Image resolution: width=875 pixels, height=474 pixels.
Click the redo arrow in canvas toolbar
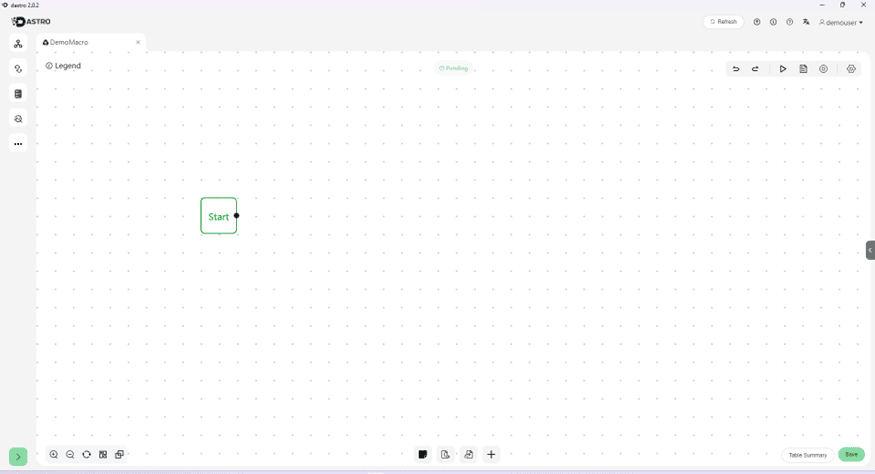click(x=755, y=69)
